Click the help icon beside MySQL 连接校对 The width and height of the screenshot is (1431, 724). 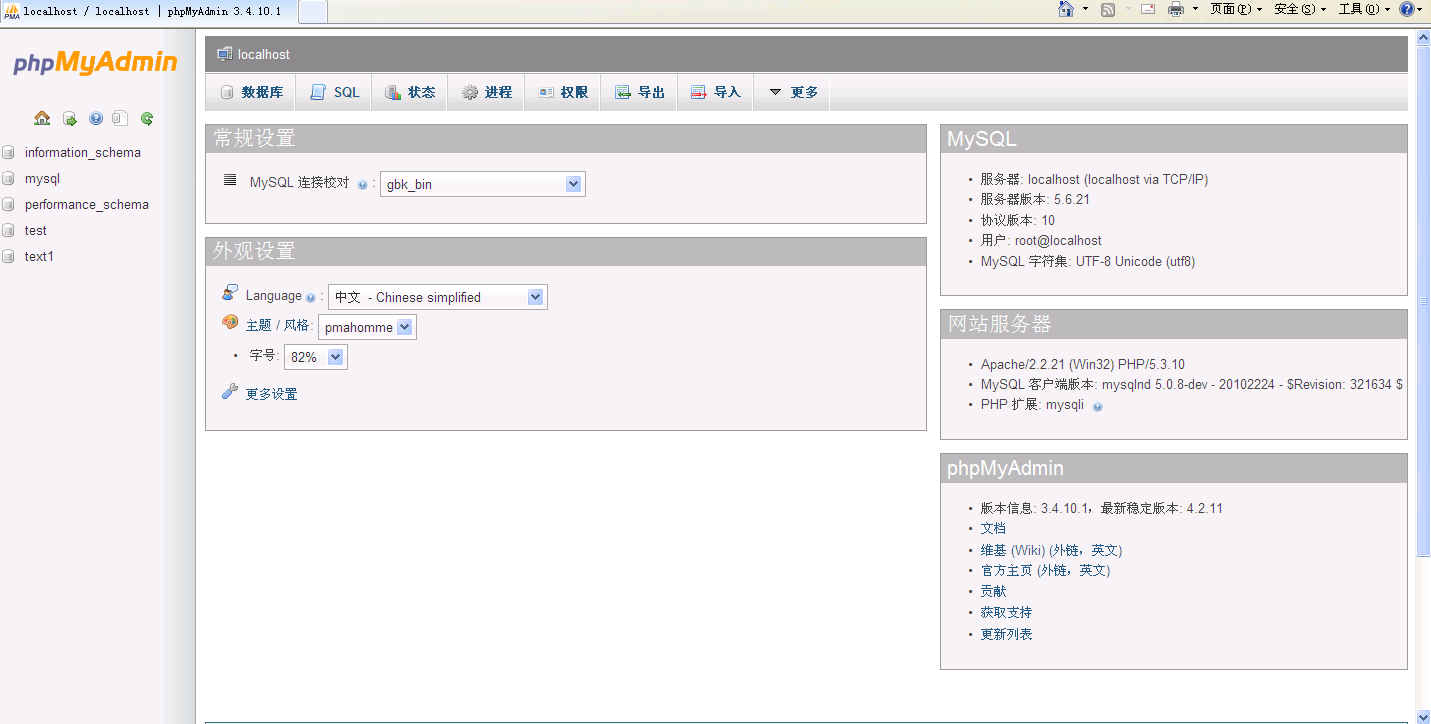(362, 185)
